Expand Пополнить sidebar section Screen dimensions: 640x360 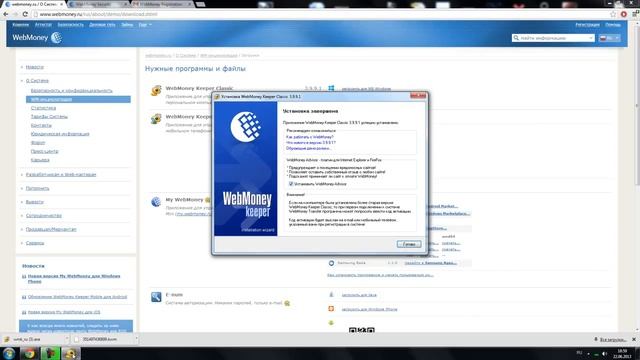coord(38,189)
